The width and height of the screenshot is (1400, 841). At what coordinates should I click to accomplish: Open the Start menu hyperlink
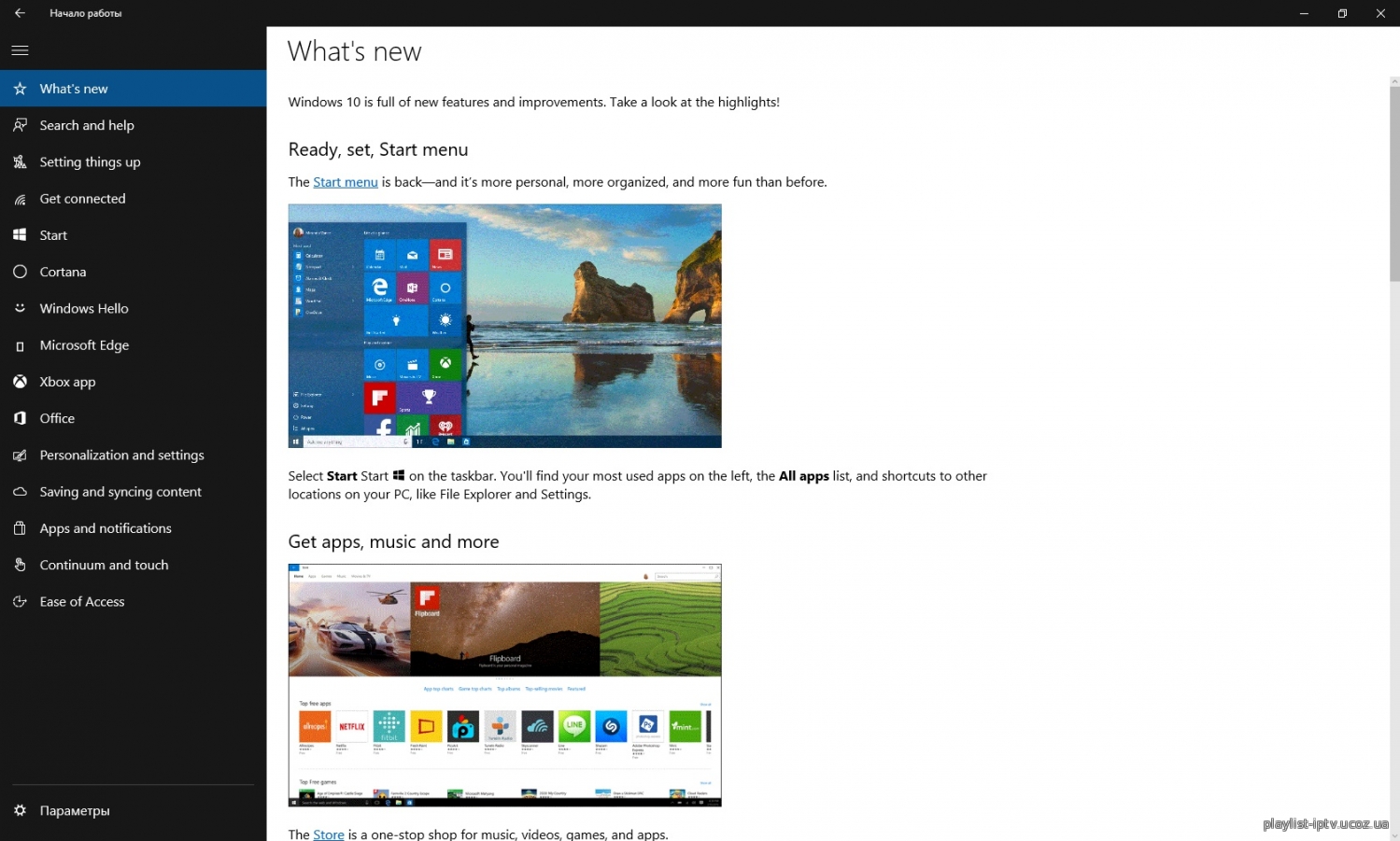(346, 182)
